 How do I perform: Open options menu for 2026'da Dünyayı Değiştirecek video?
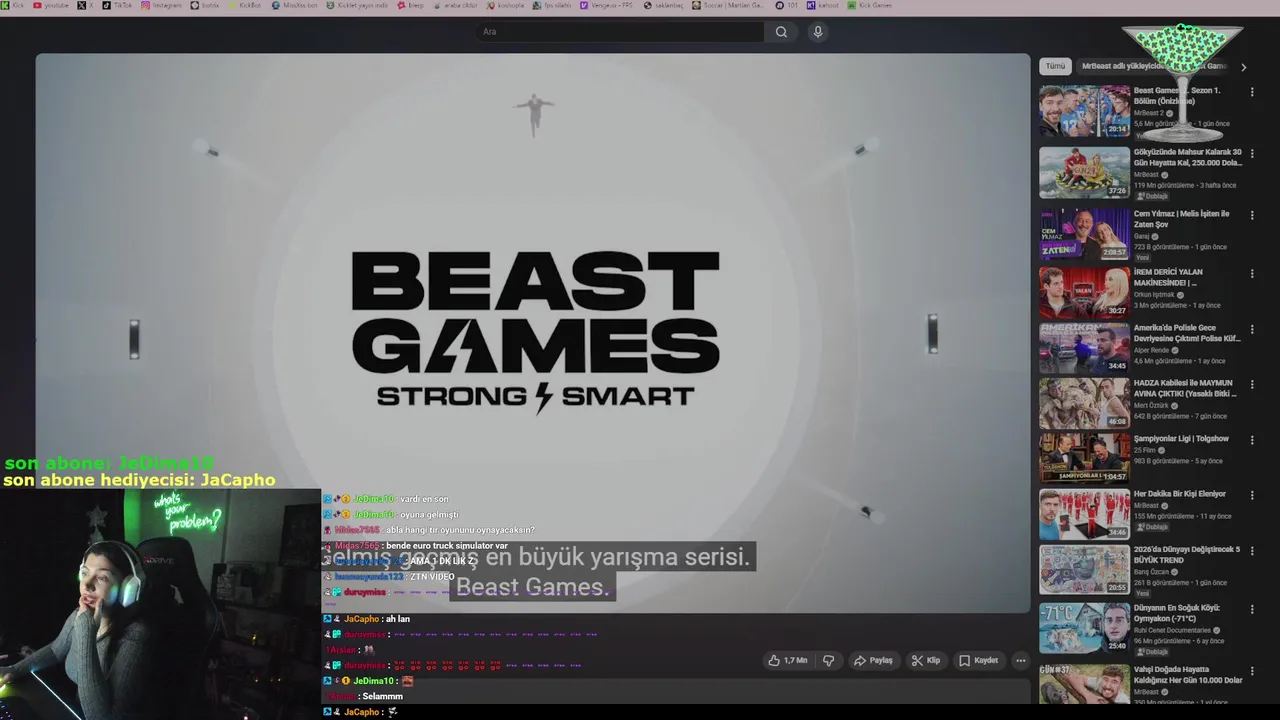coord(1252,552)
